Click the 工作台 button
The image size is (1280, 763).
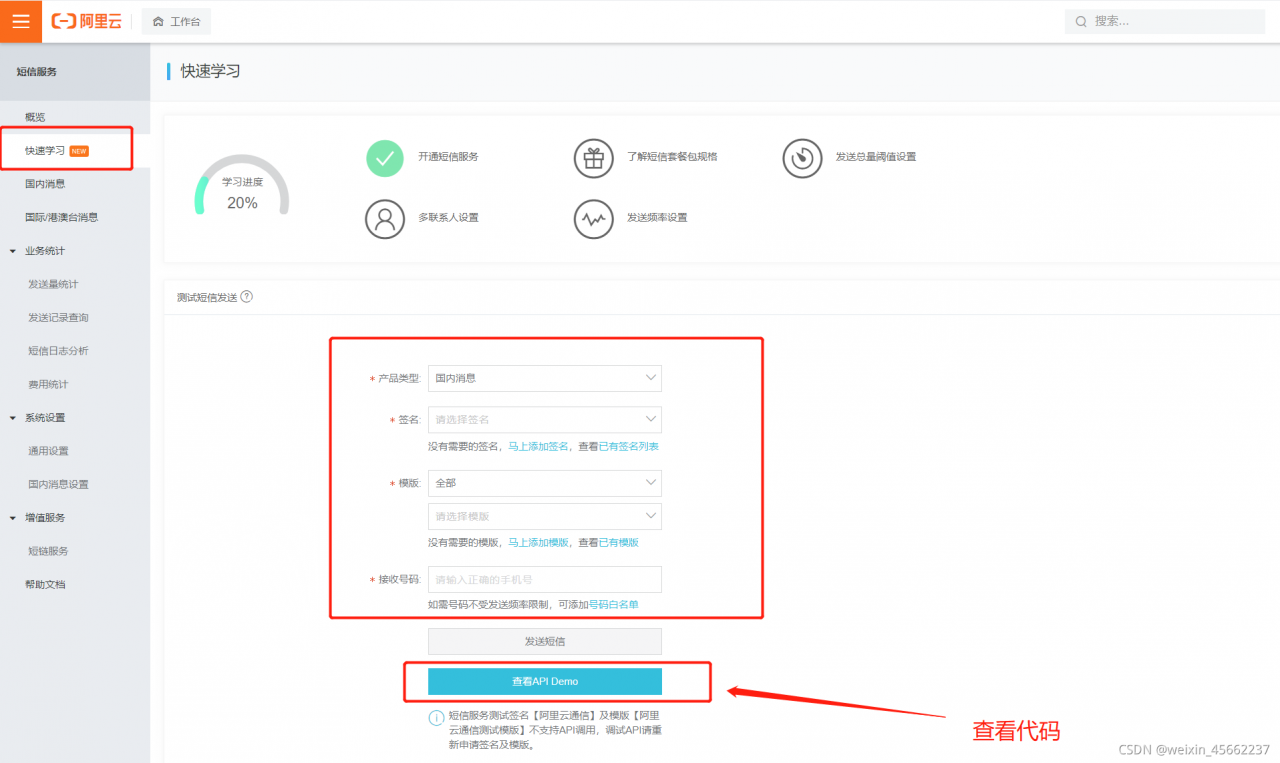tap(176, 21)
